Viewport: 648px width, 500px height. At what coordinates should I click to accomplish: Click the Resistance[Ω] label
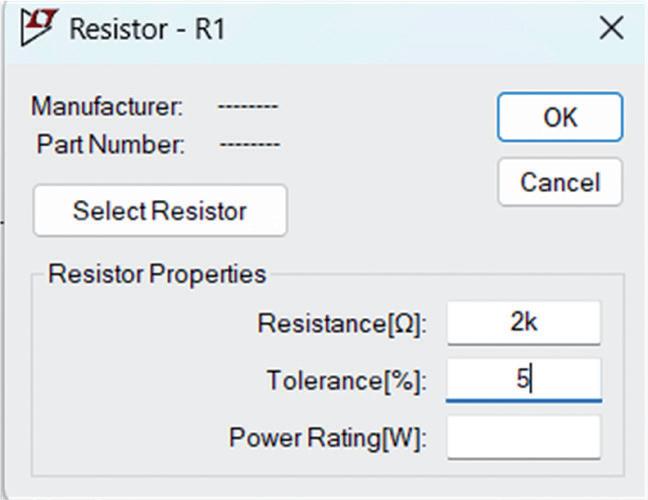(x=341, y=324)
